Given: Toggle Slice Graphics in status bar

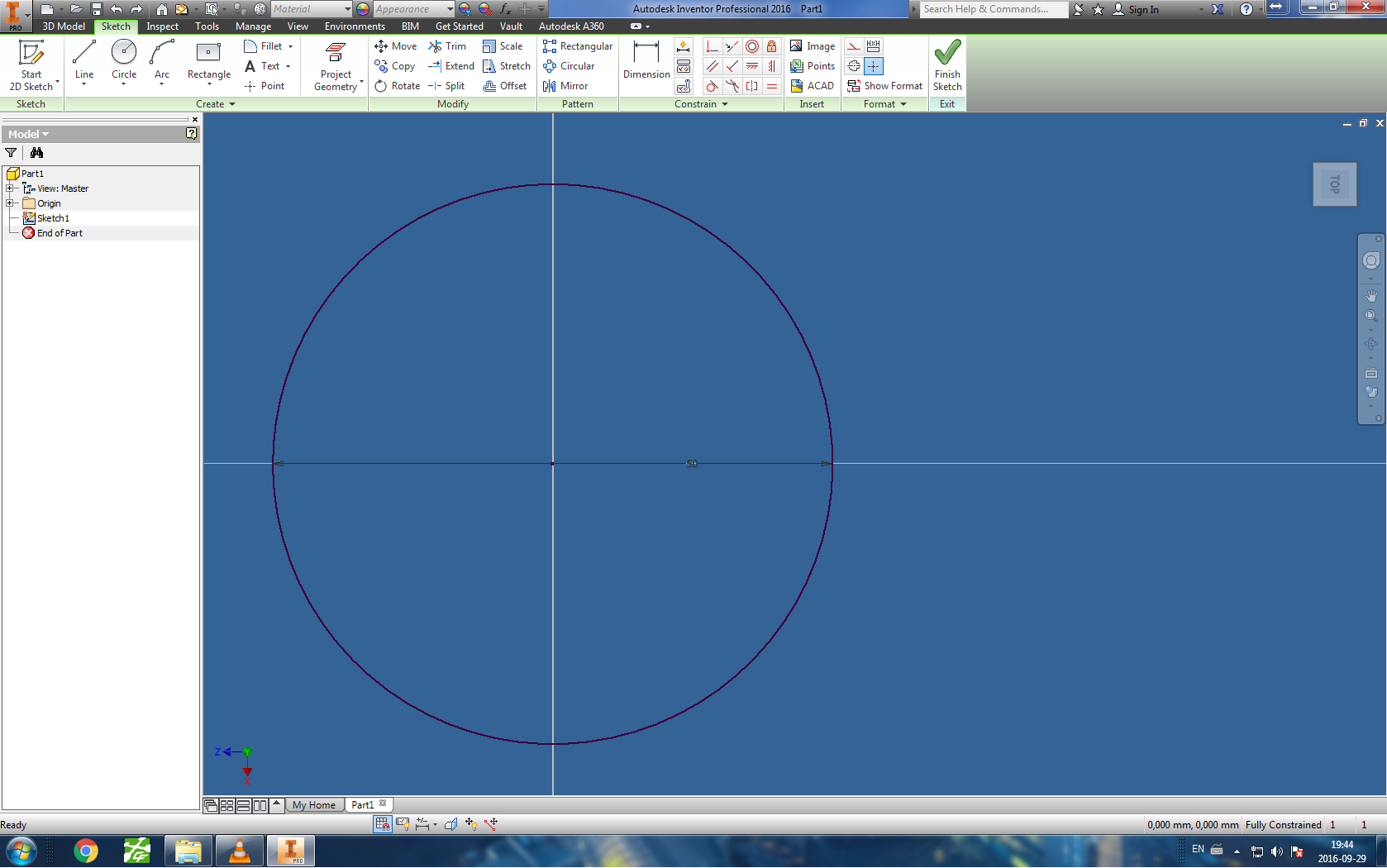Looking at the screenshot, I should 450,824.
